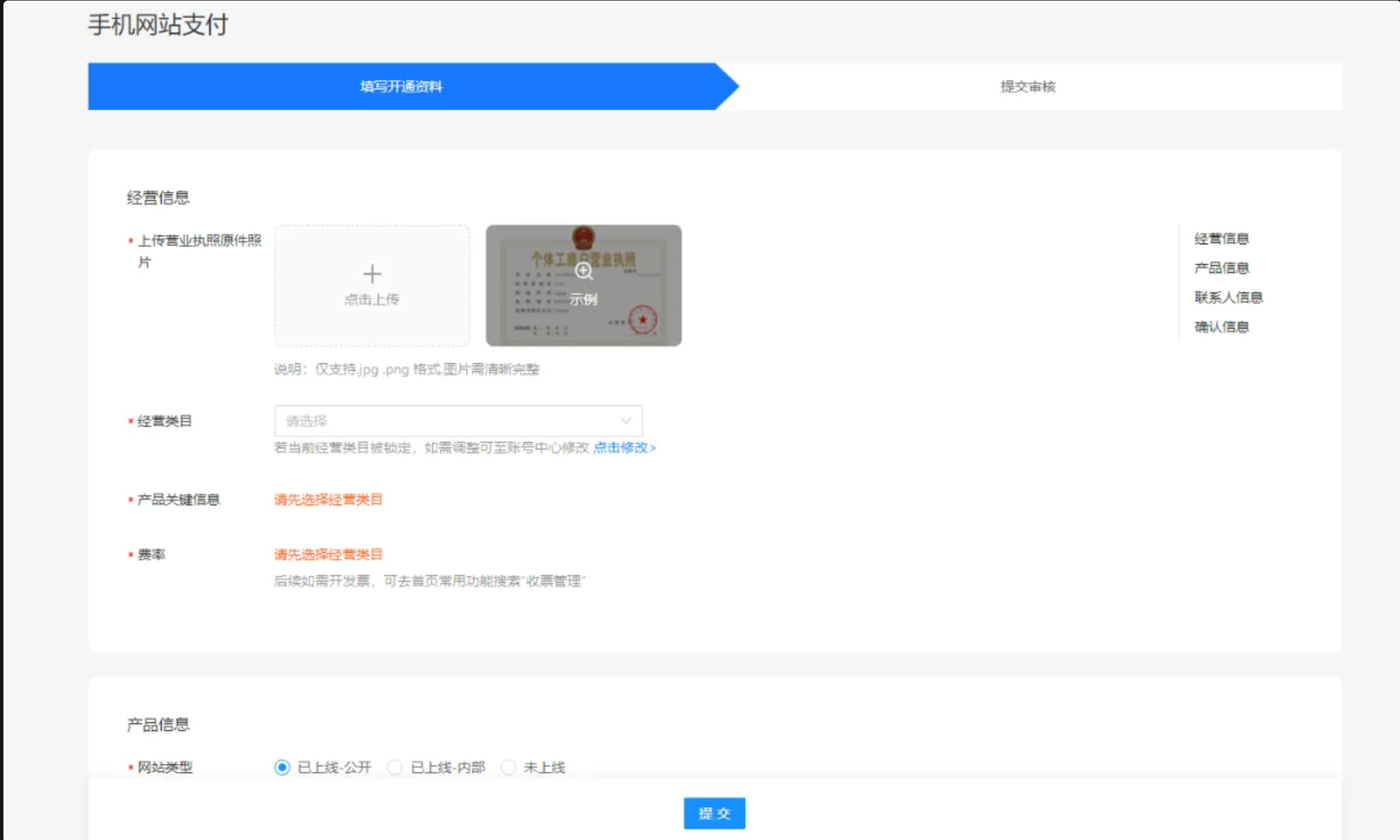Click the plus icon to upload license photo
The width and height of the screenshot is (1400, 840).
(372, 274)
